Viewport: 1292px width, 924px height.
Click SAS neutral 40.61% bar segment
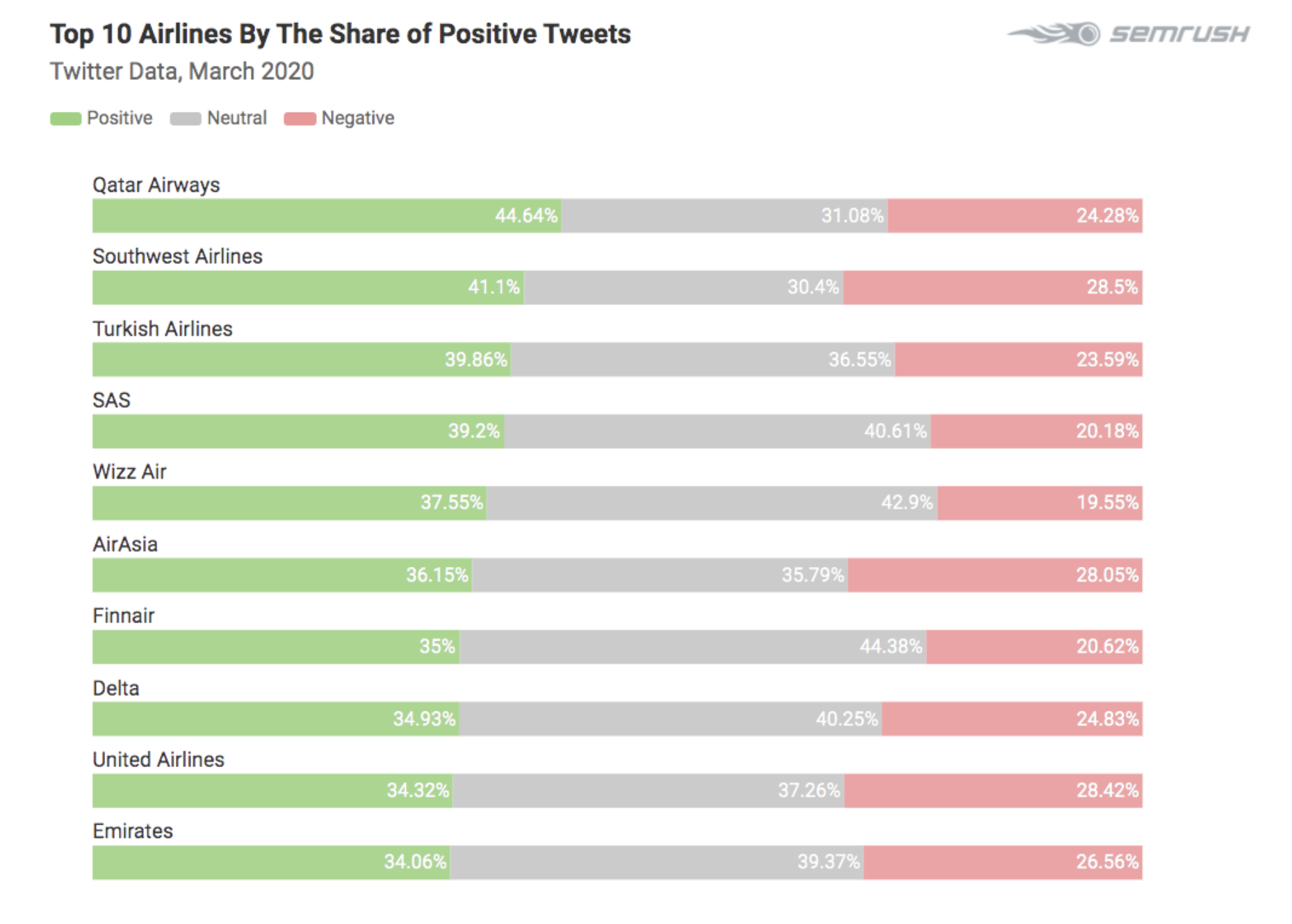coord(717,431)
